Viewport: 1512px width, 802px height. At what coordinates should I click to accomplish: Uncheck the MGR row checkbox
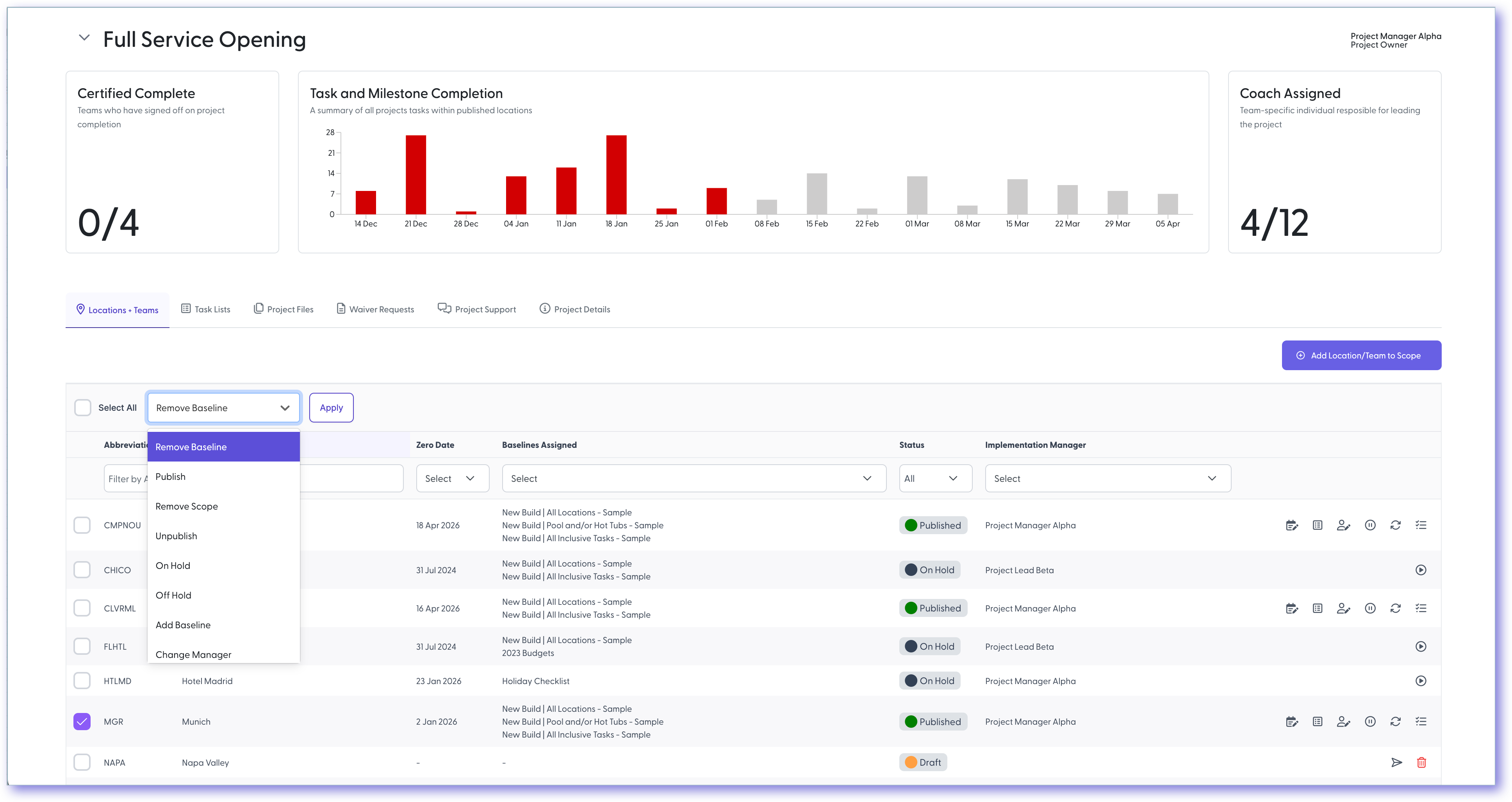[x=82, y=722]
